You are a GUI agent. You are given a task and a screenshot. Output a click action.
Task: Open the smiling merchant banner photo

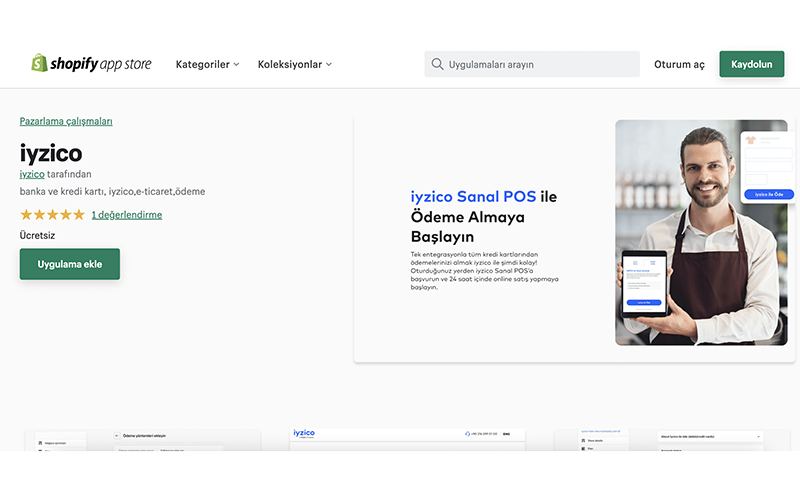click(x=701, y=233)
